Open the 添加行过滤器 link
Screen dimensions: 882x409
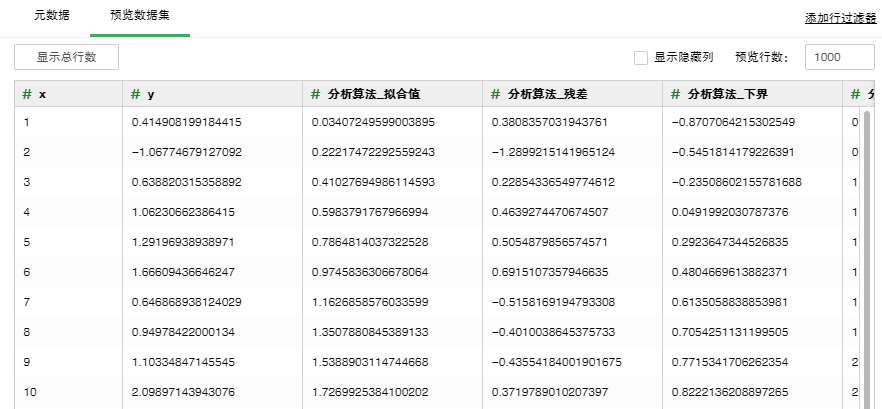click(840, 18)
